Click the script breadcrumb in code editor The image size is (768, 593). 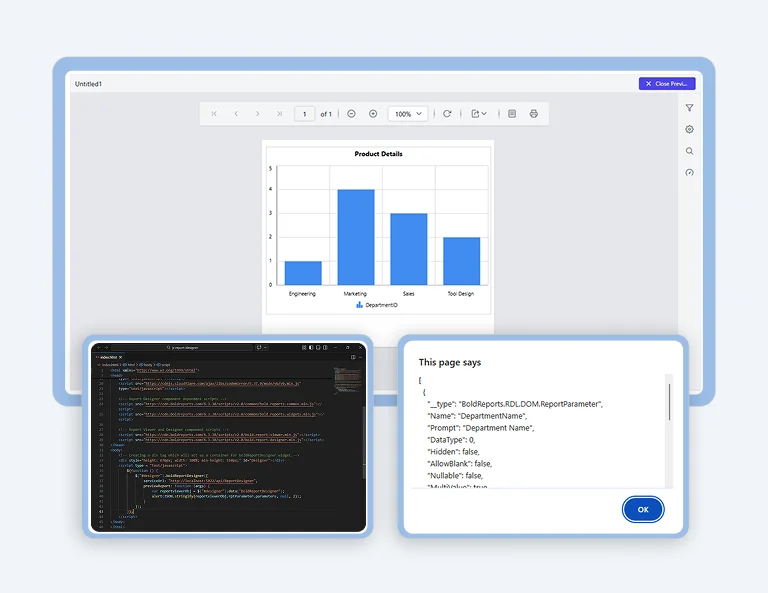click(164, 365)
